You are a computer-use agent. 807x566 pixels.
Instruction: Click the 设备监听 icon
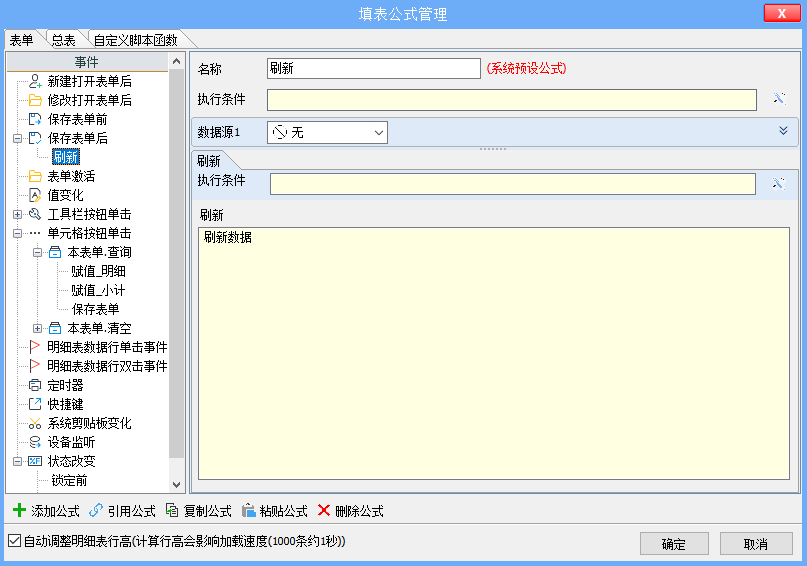(x=35, y=442)
